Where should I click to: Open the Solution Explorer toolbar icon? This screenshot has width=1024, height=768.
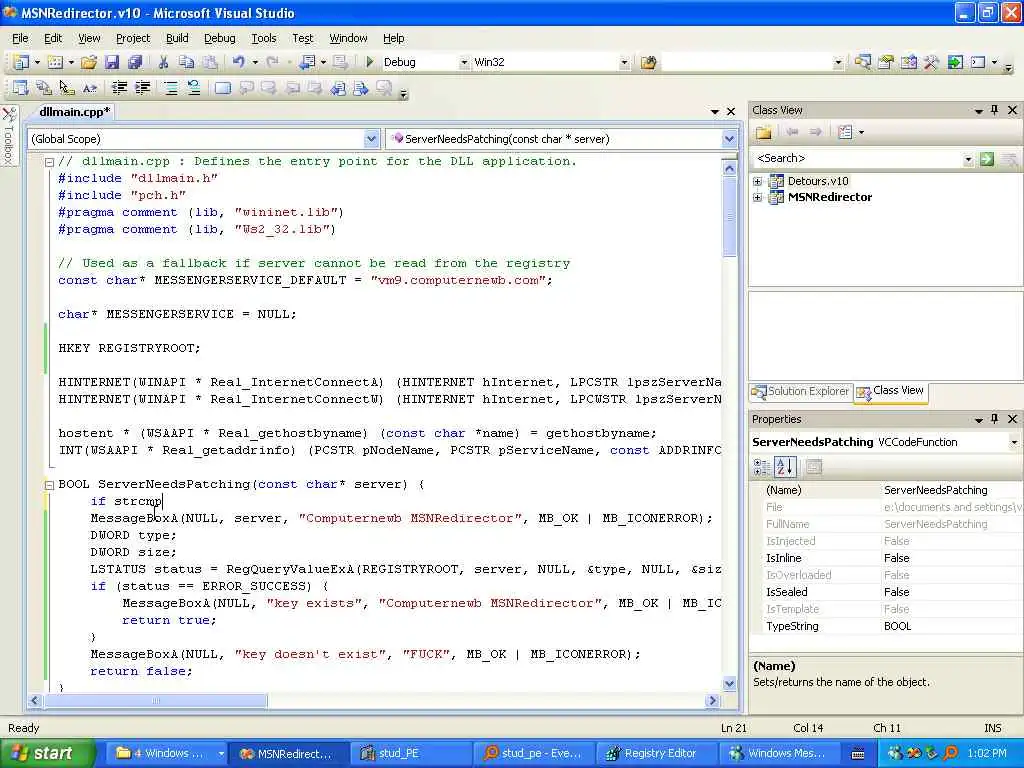point(863,62)
